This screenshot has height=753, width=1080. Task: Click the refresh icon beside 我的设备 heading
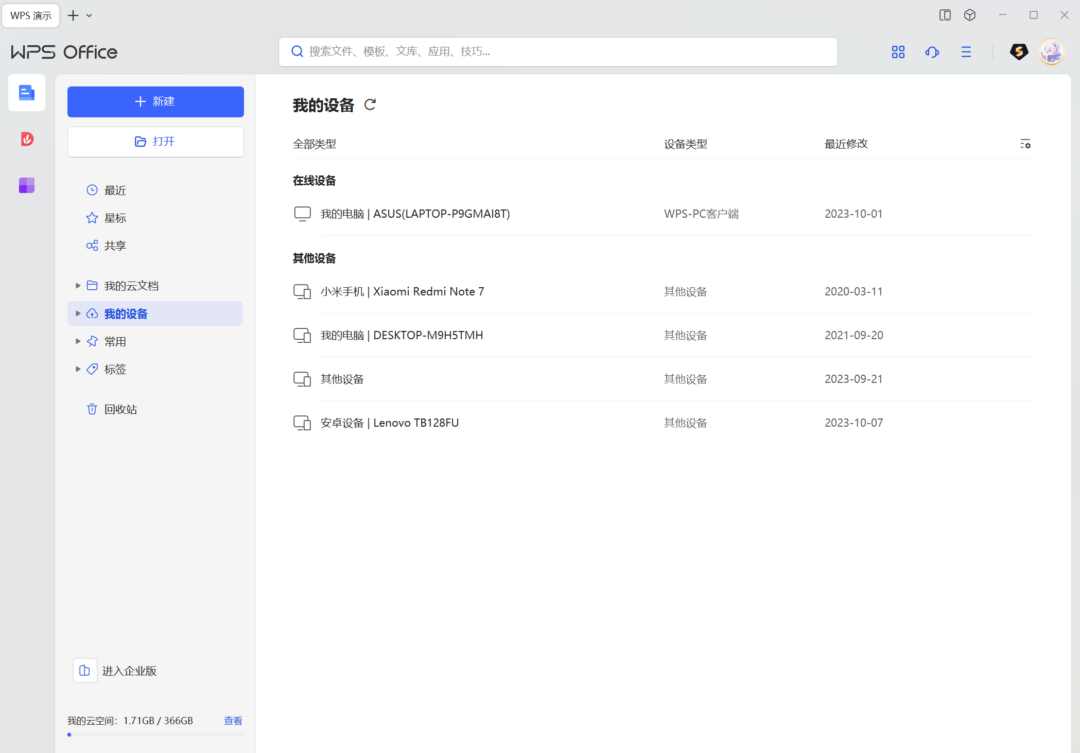(x=370, y=105)
